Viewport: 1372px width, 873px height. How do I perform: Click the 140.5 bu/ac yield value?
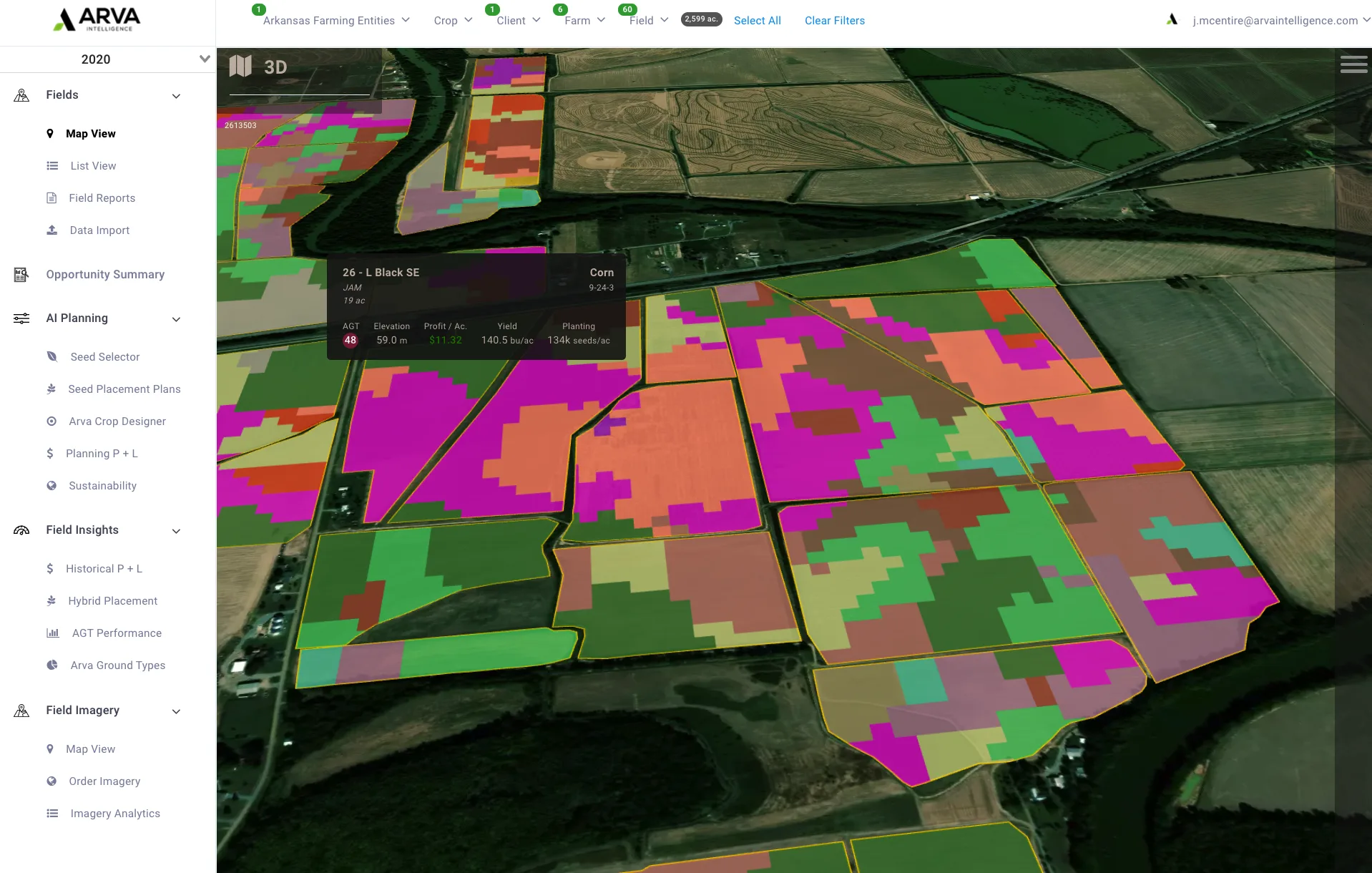click(507, 341)
